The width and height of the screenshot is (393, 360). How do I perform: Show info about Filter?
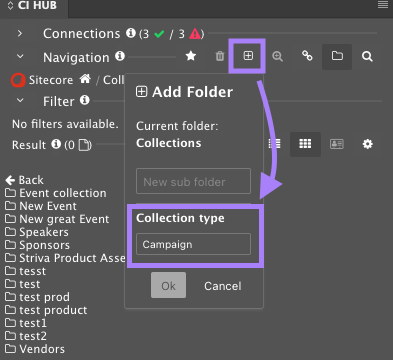click(x=85, y=100)
